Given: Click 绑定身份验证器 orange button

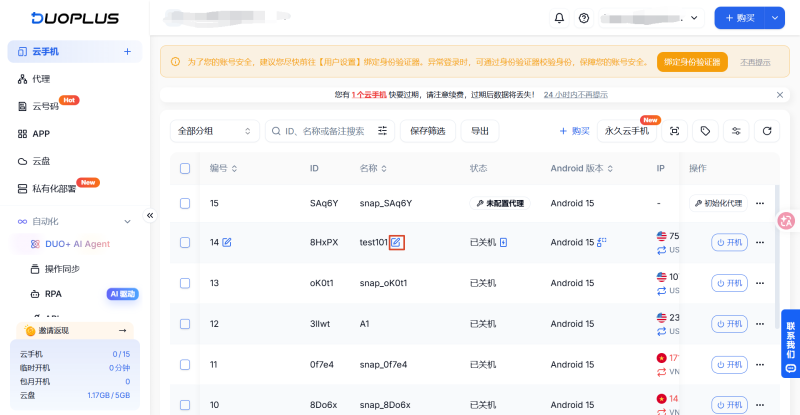Looking at the screenshot, I should click(692, 62).
